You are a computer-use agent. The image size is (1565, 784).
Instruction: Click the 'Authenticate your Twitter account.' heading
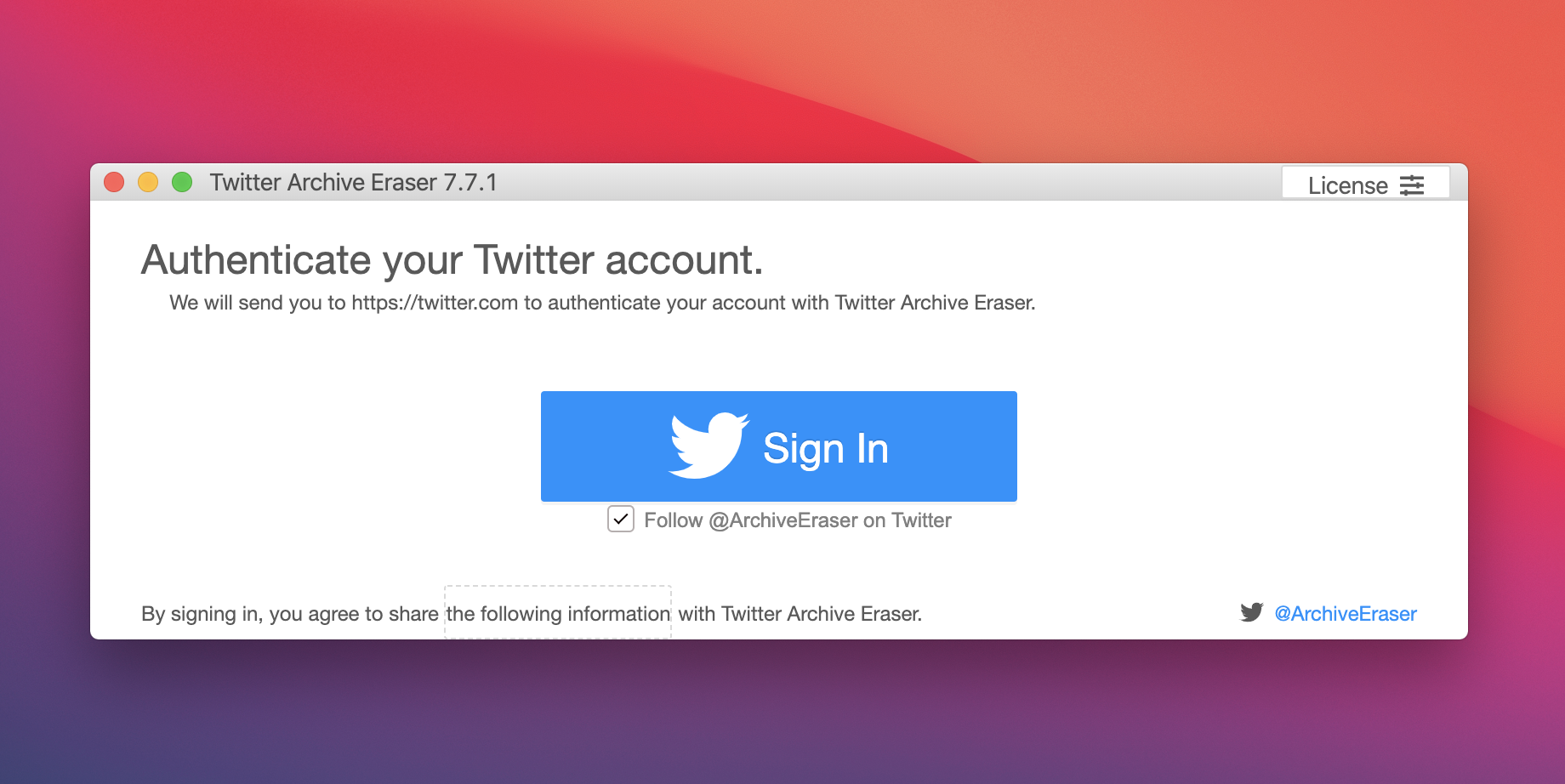pyautogui.click(x=452, y=260)
